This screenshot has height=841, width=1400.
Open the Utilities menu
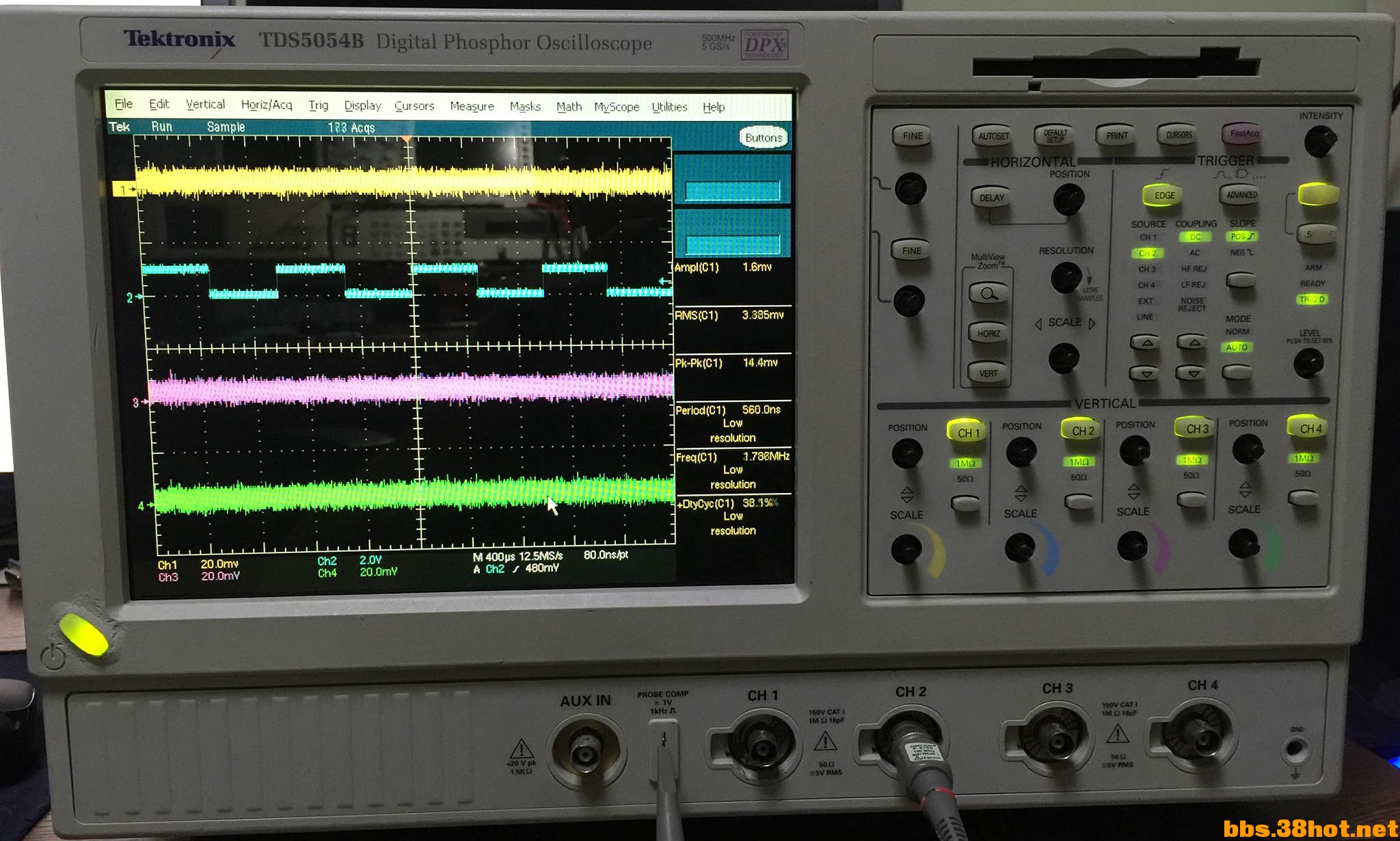(x=669, y=107)
